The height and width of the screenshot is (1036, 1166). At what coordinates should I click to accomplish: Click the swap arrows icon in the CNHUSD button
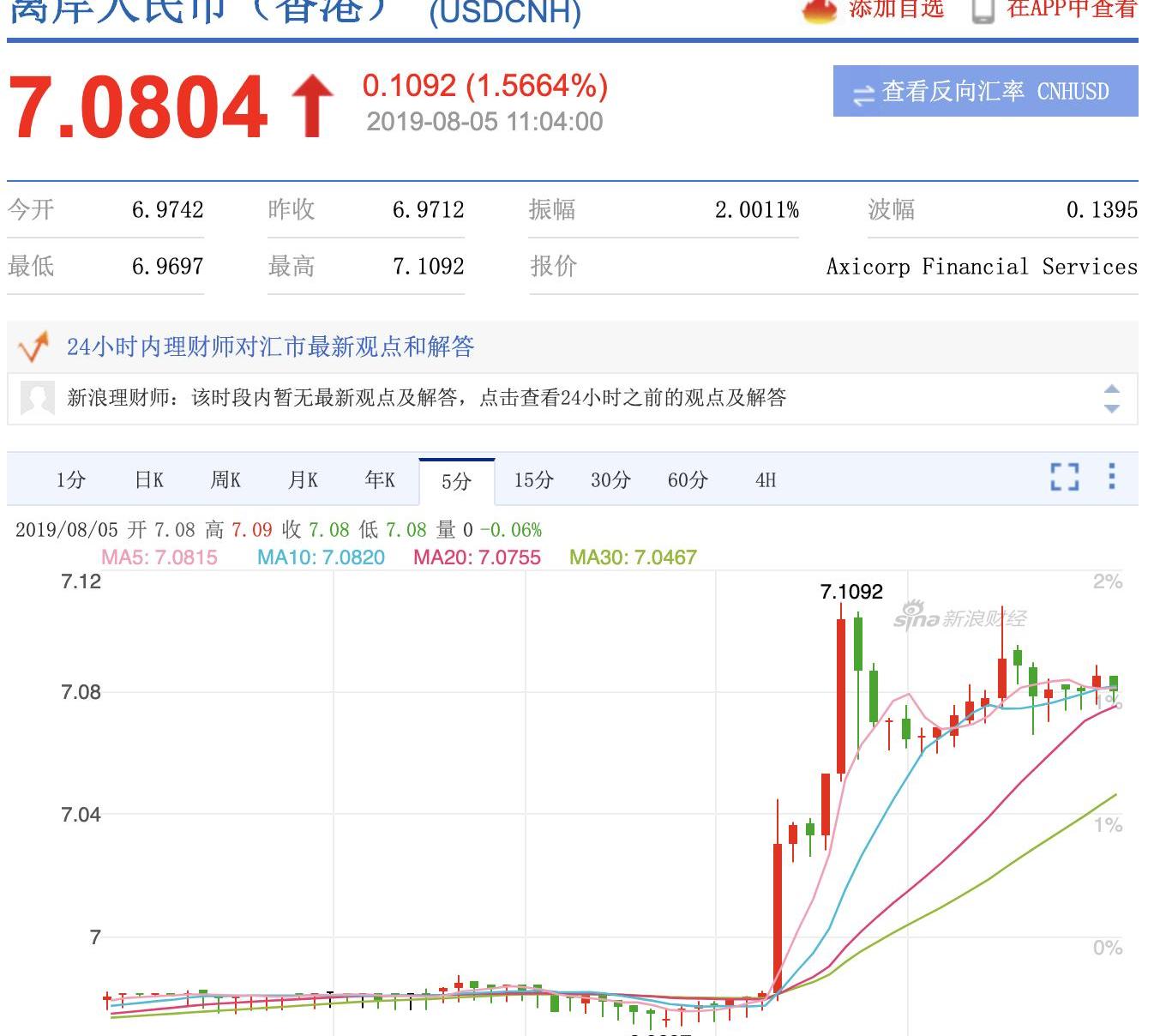[863, 93]
